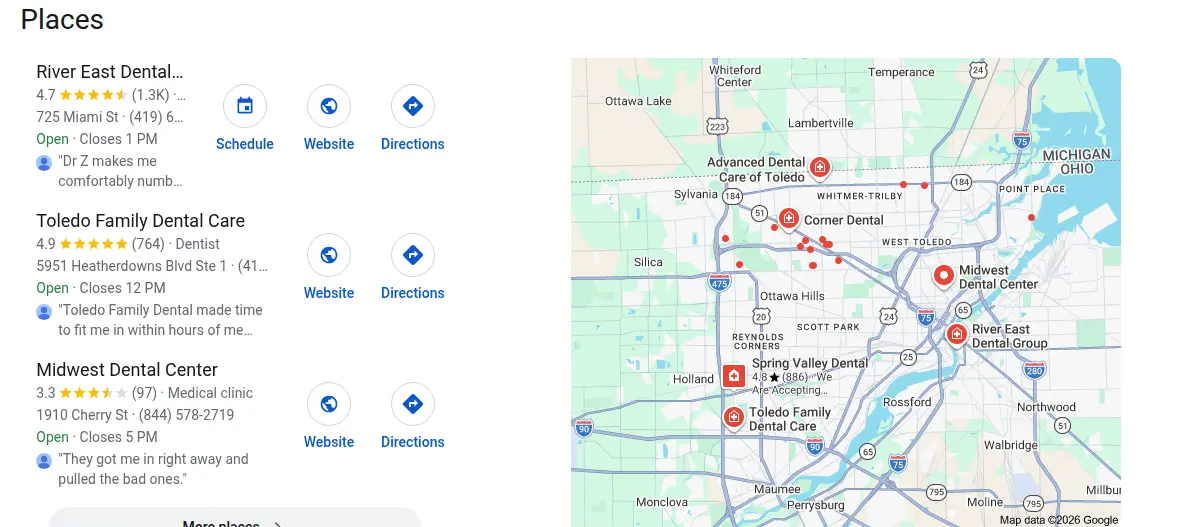Click the Rossford label on the map

coord(907,402)
